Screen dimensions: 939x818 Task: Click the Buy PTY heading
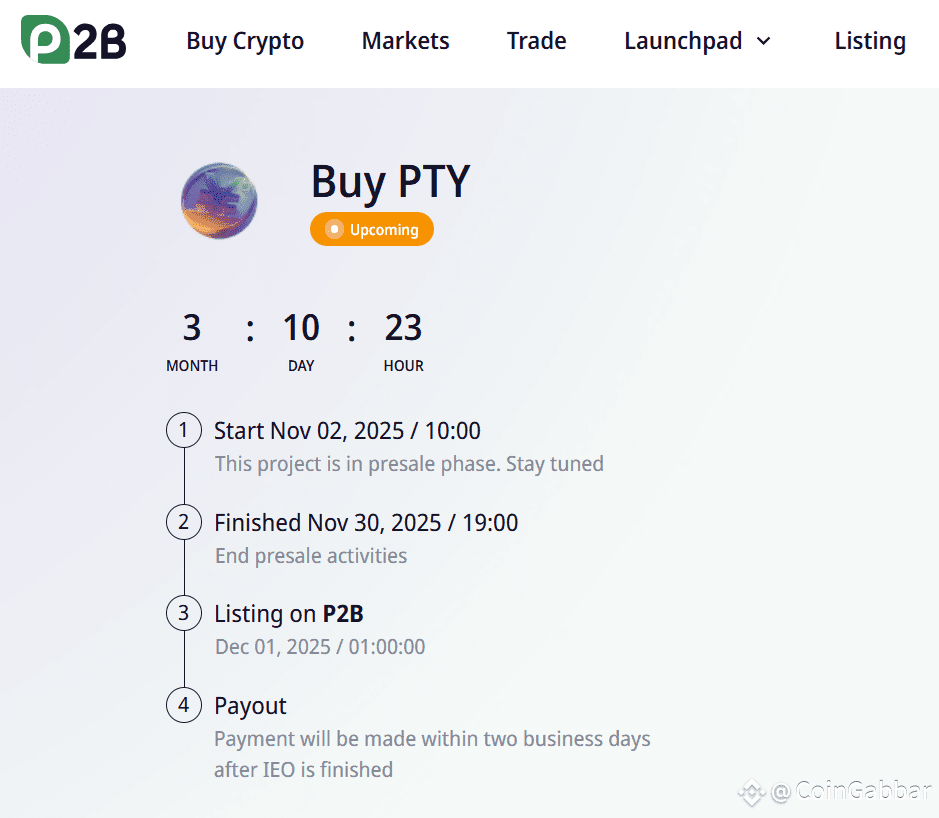tap(390, 181)
